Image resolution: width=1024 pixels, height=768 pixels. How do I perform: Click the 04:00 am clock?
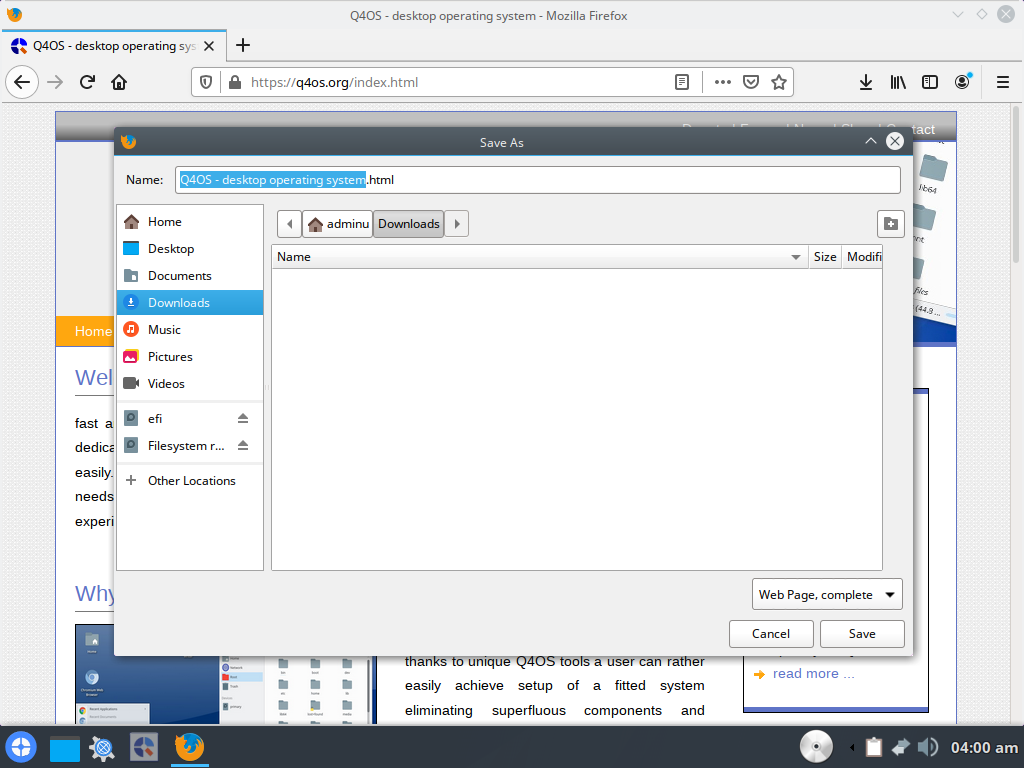click(x=984, y=748)
